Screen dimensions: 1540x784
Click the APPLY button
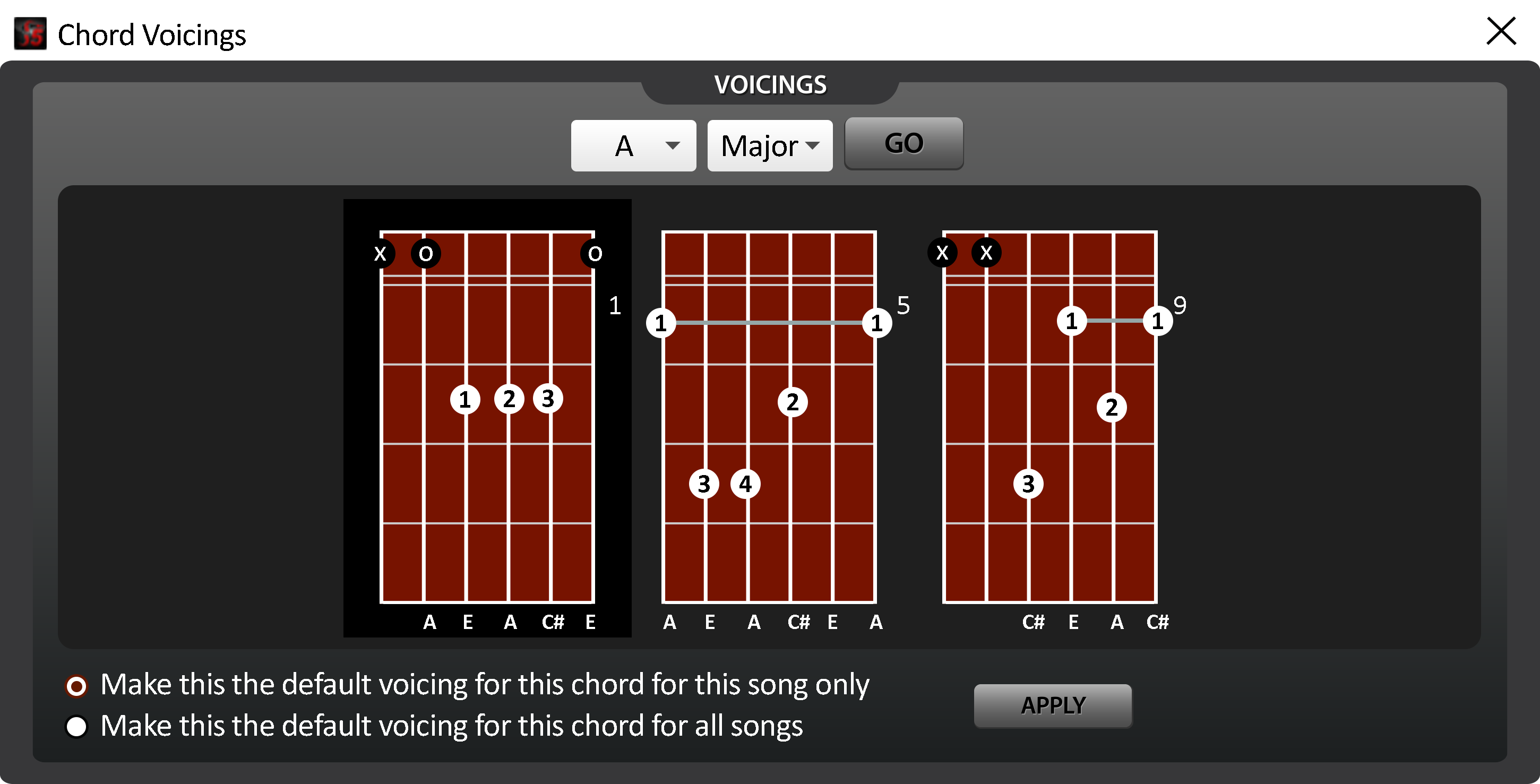[1053, 706]
